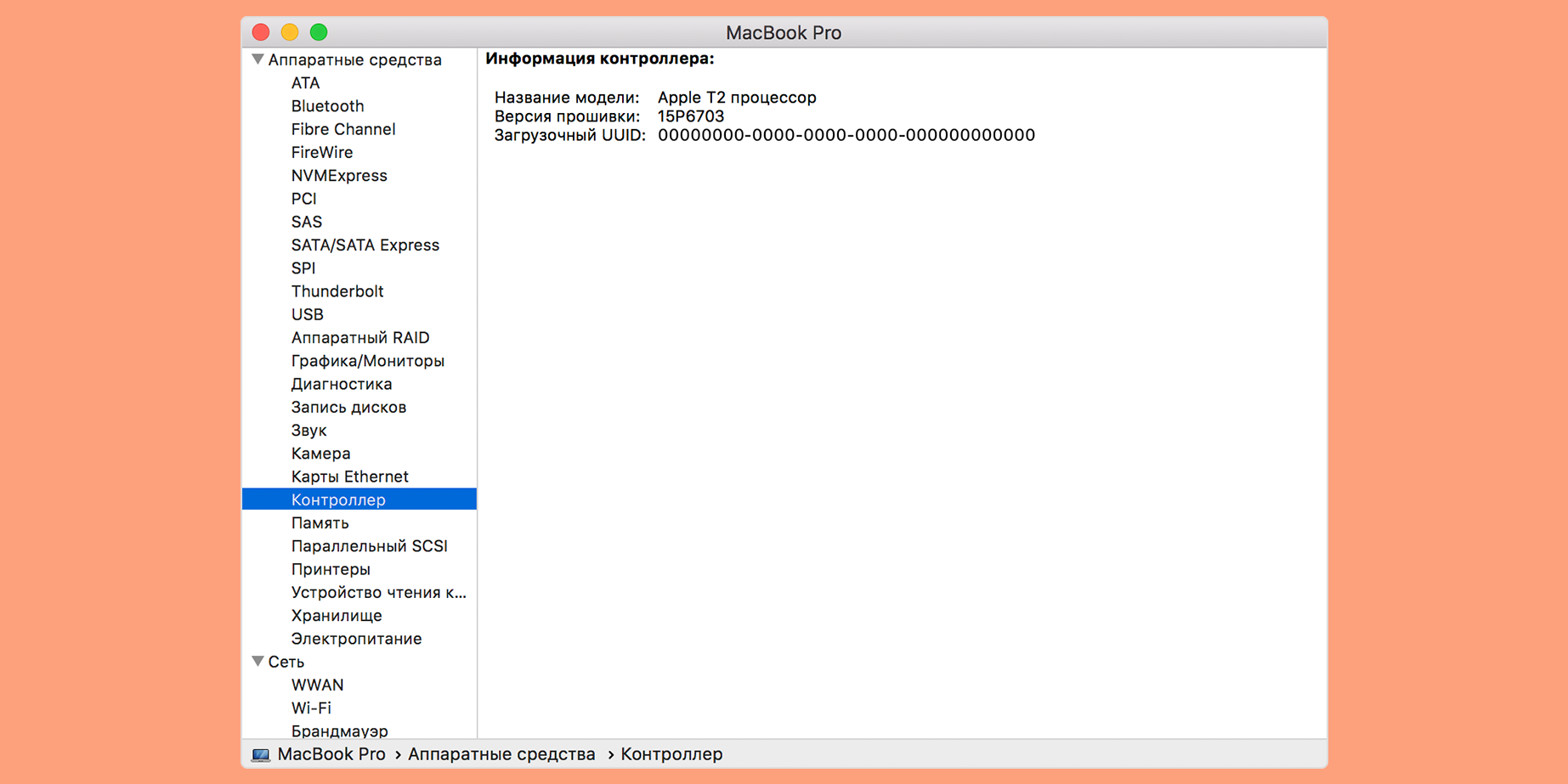Image resolution: width=1568 pixels, height=784 pixels.
Task: Open Аппаратный RAID entry
Action: (359, 337)
